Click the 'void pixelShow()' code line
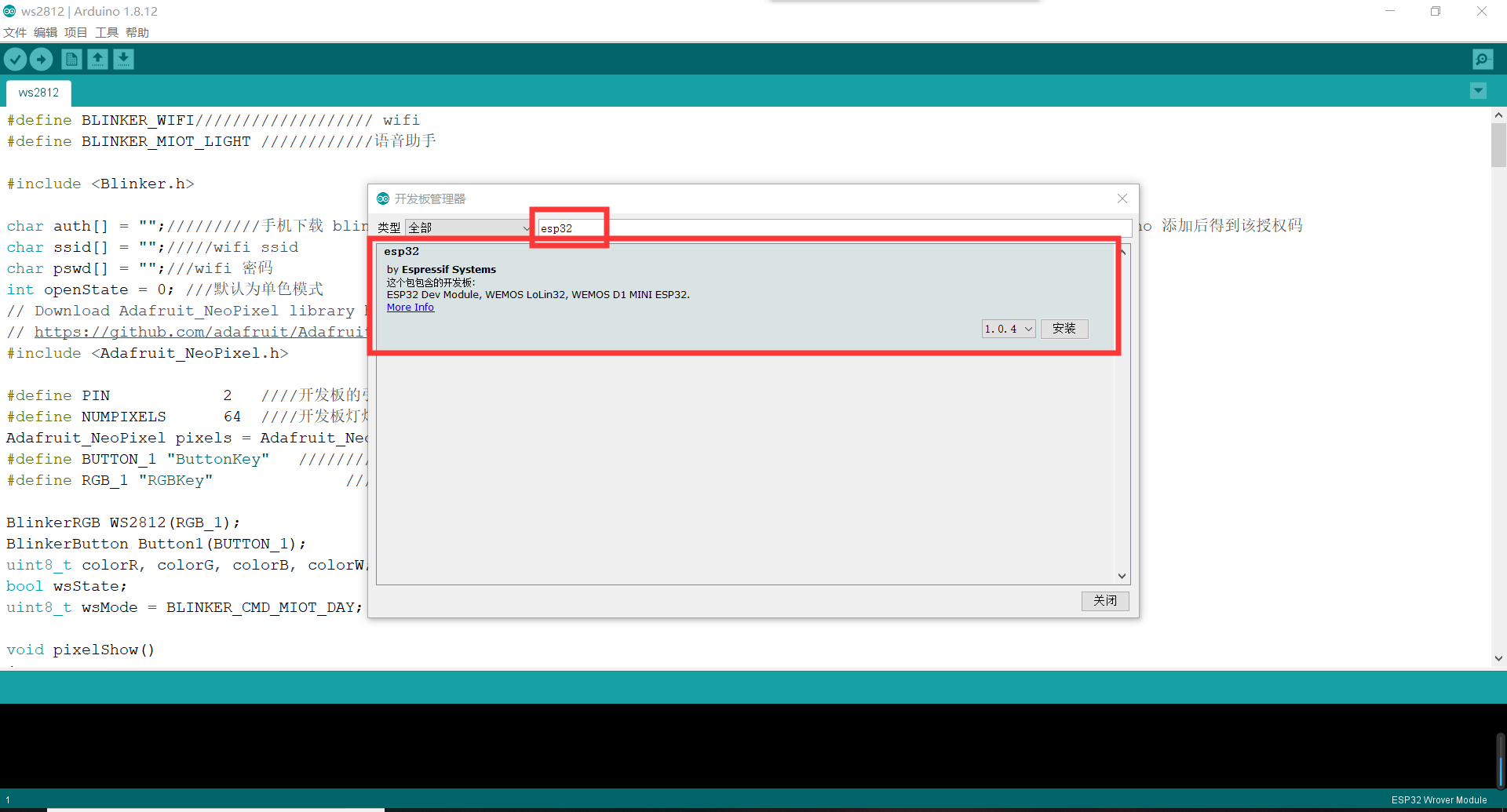The width and height of the screenshot is (1507, 812). 80,650
